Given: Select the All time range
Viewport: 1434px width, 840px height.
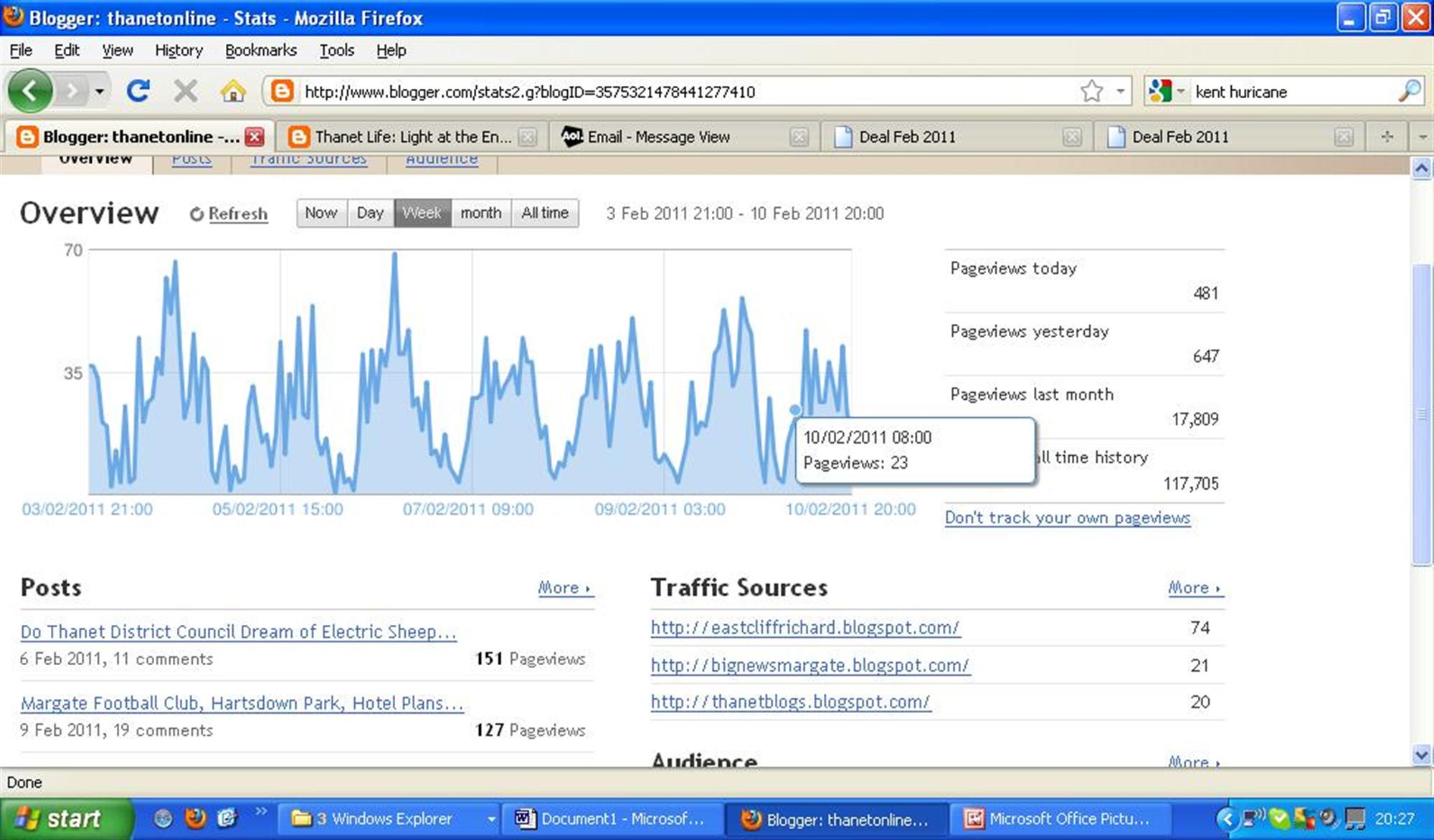Looking at the screenshot, I should [x=545, y=213].
